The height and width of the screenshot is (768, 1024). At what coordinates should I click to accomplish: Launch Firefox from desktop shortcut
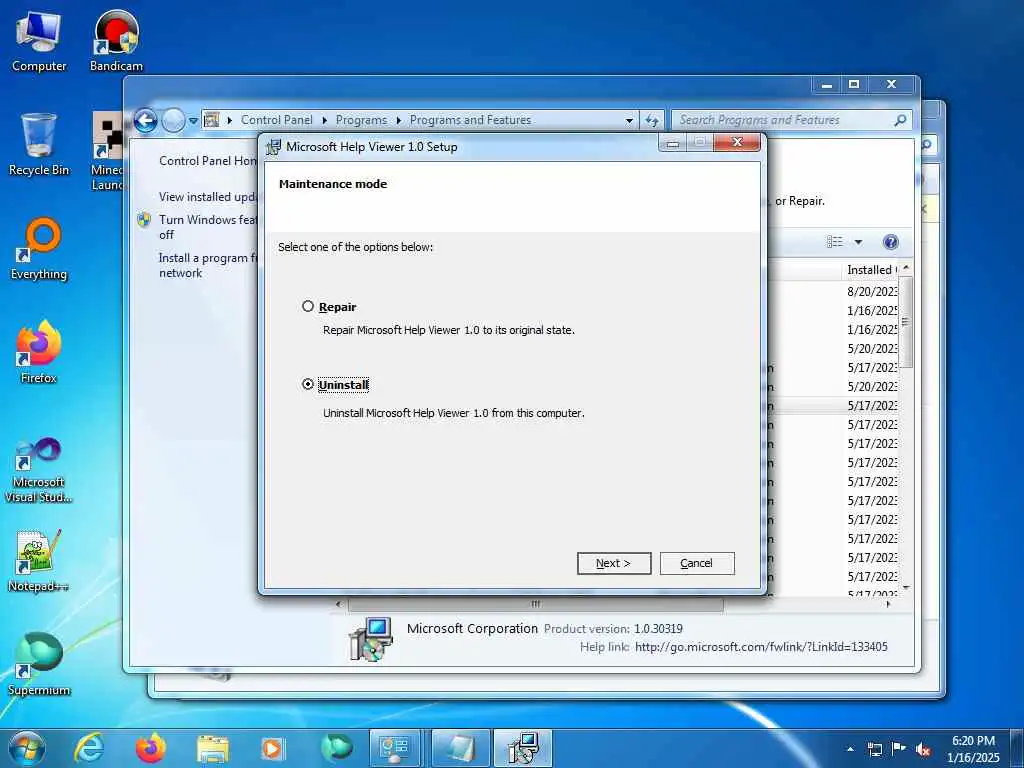tap(39, 353)
